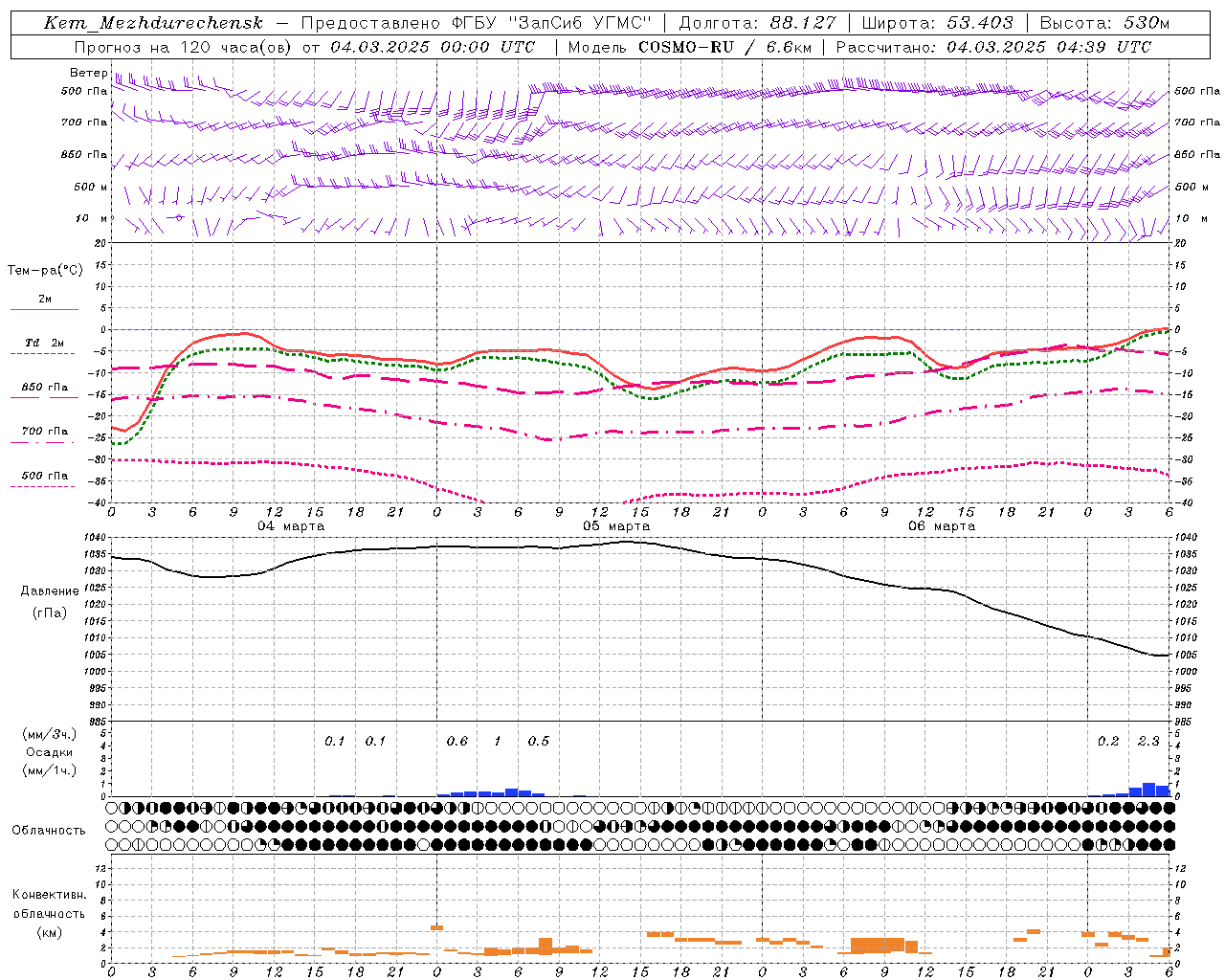Screen dimensions: 1225x980
Task: Click the dashed line sample under 850 гПа legend
Action: pos(44,398)
